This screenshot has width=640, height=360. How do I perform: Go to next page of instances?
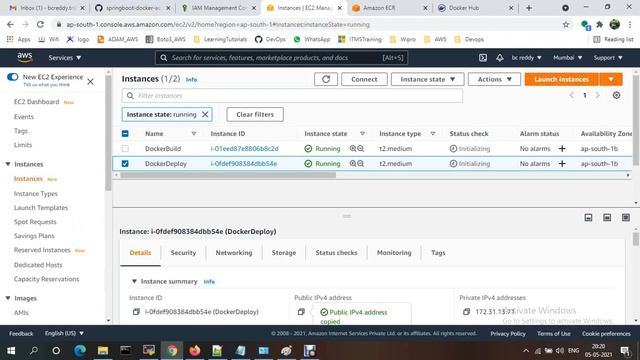(x=598, y=95)
